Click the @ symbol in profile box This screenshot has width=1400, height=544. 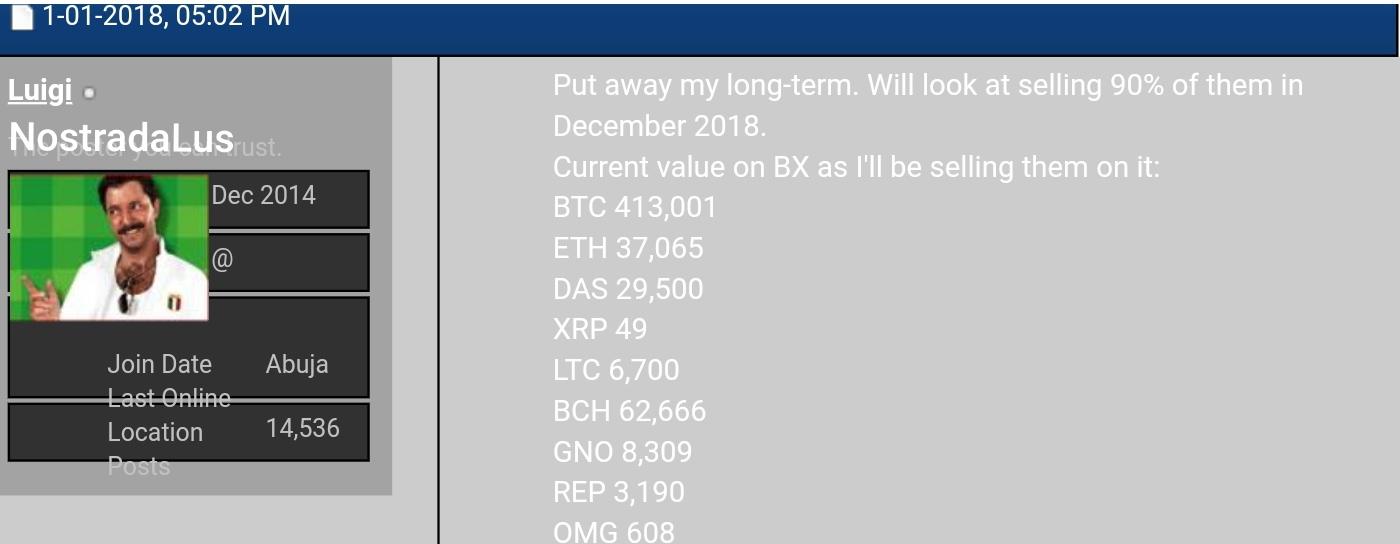pyautogui.click(x=222, y=260)
